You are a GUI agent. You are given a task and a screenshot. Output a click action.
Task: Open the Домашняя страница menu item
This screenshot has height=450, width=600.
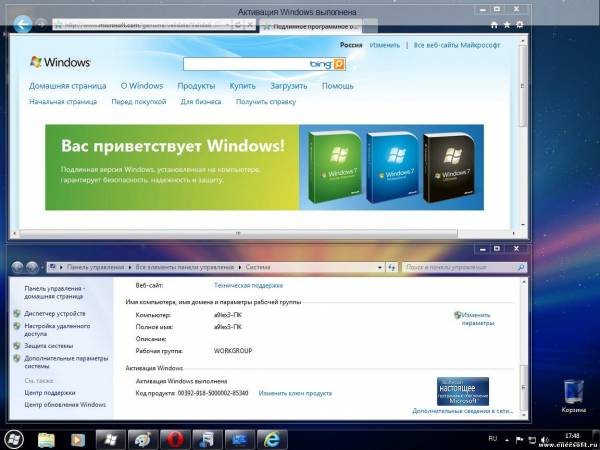point(68,86)
